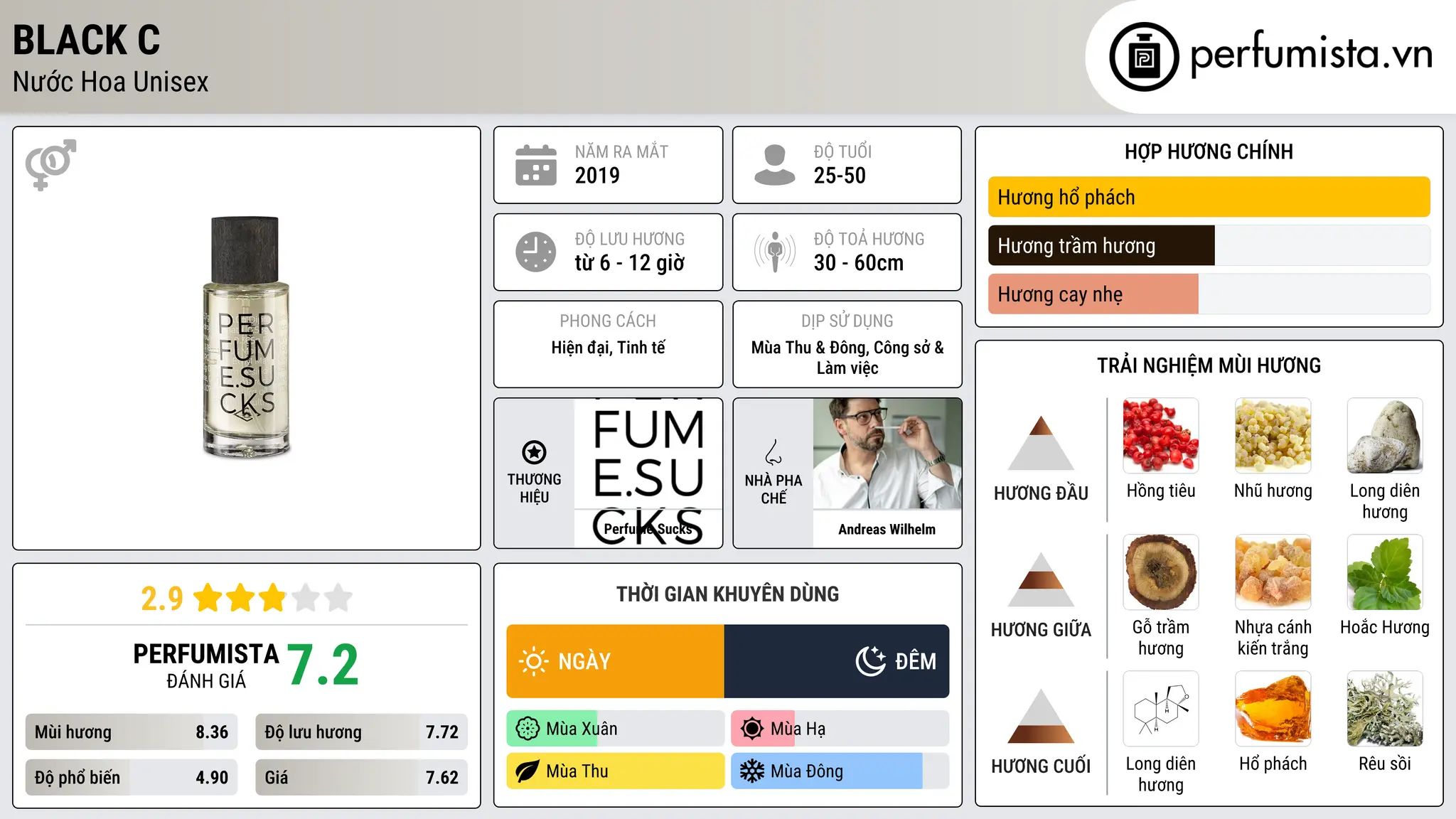The height and width of the screenshot is (819, 1456).
Task: Click the star badge icon above Thương hiệu
Action: [534, 451]
